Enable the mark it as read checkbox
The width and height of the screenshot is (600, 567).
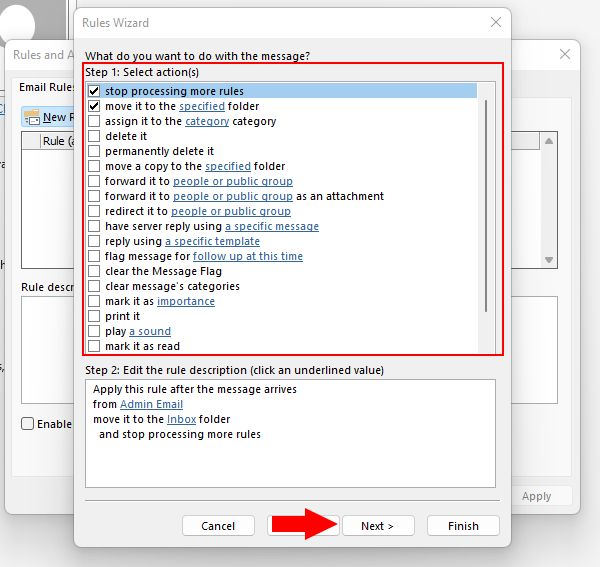coord(94,346)
